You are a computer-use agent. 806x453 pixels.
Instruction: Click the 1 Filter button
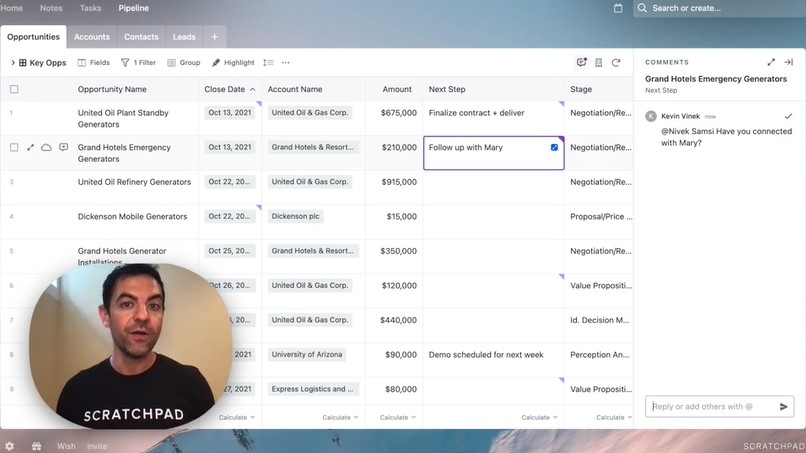(x=138, y=62)
